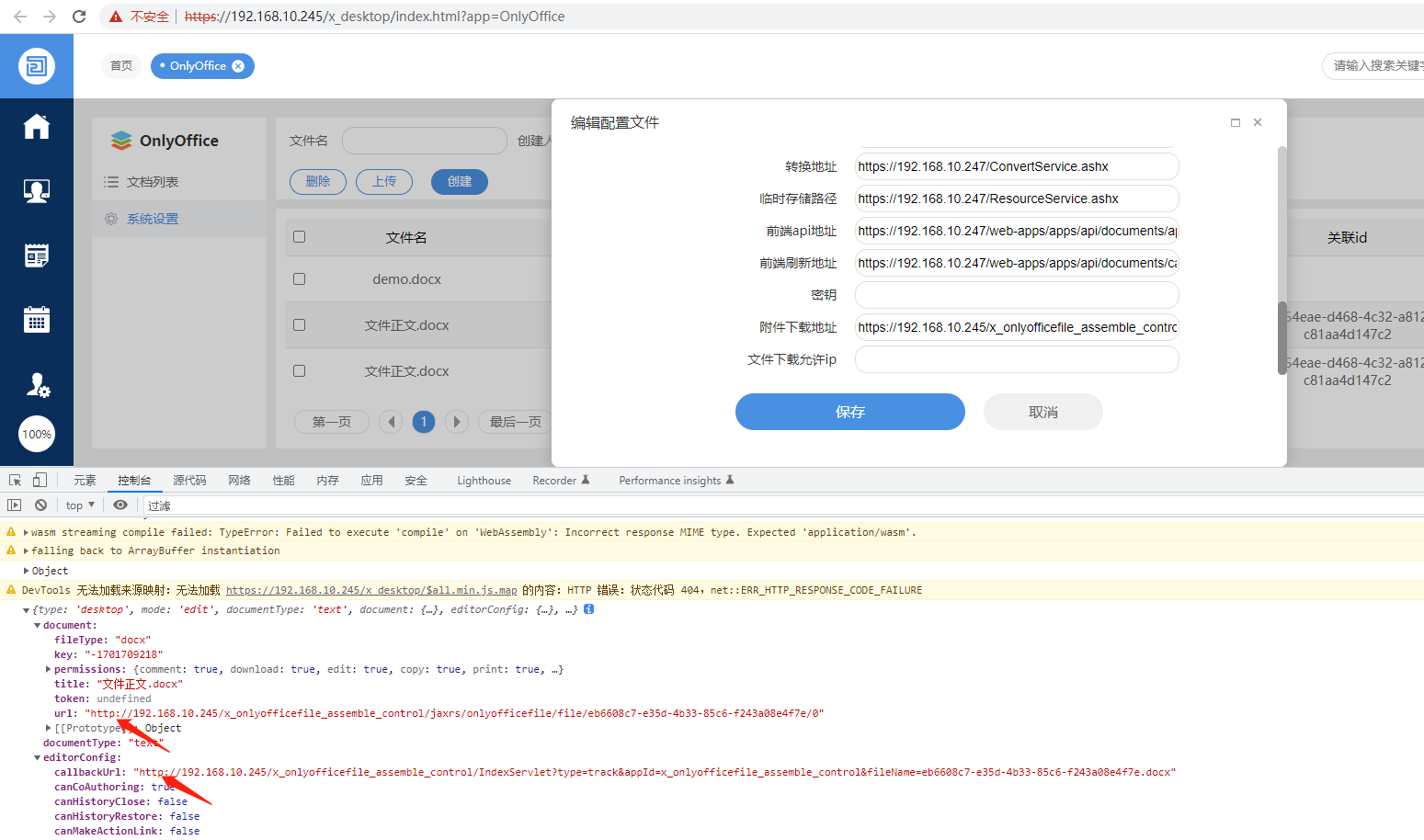Reload the page with the refresh icon
This screenshot has width=1424, height=840.
(79, 17)
